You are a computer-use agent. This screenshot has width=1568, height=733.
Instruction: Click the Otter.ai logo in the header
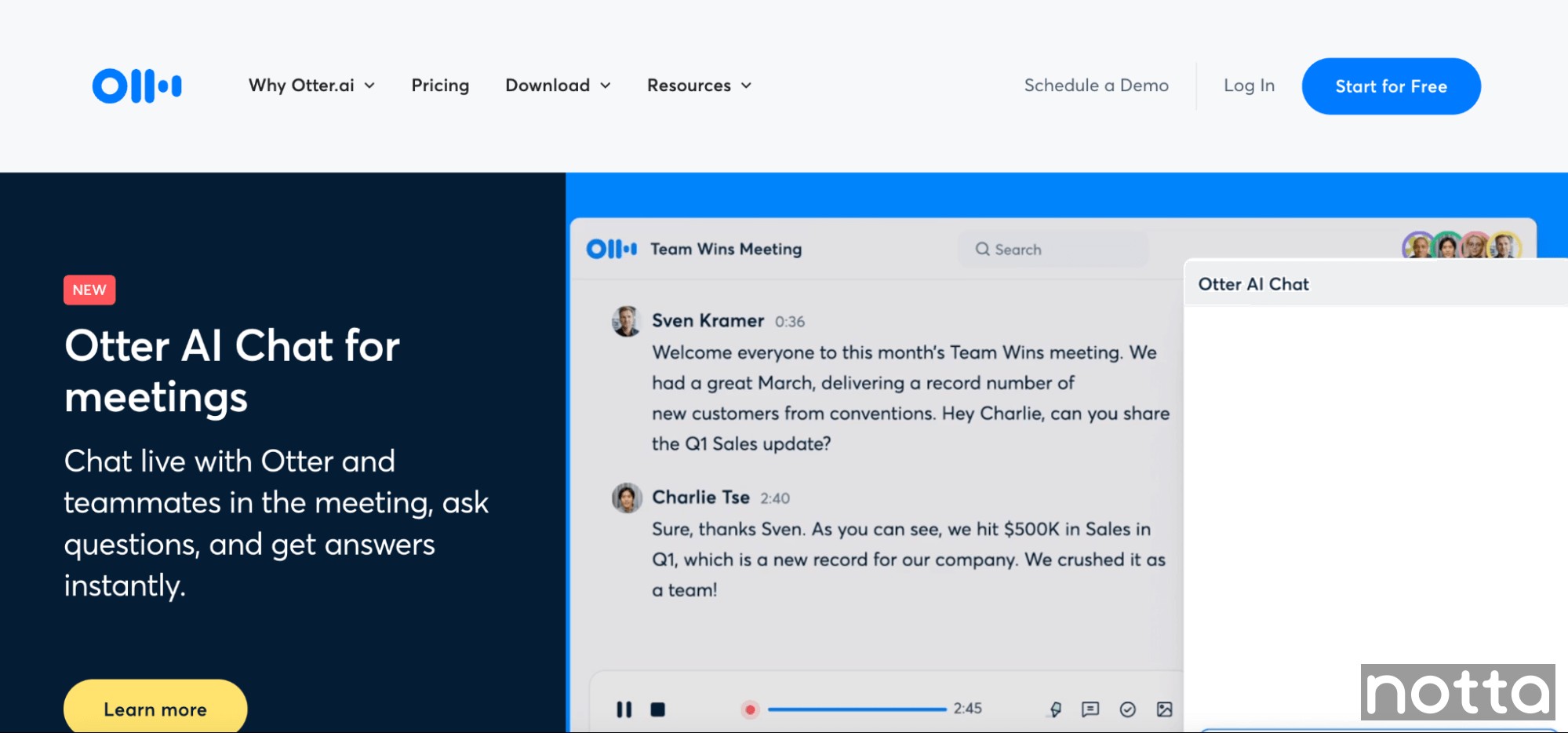coord(136,86)
